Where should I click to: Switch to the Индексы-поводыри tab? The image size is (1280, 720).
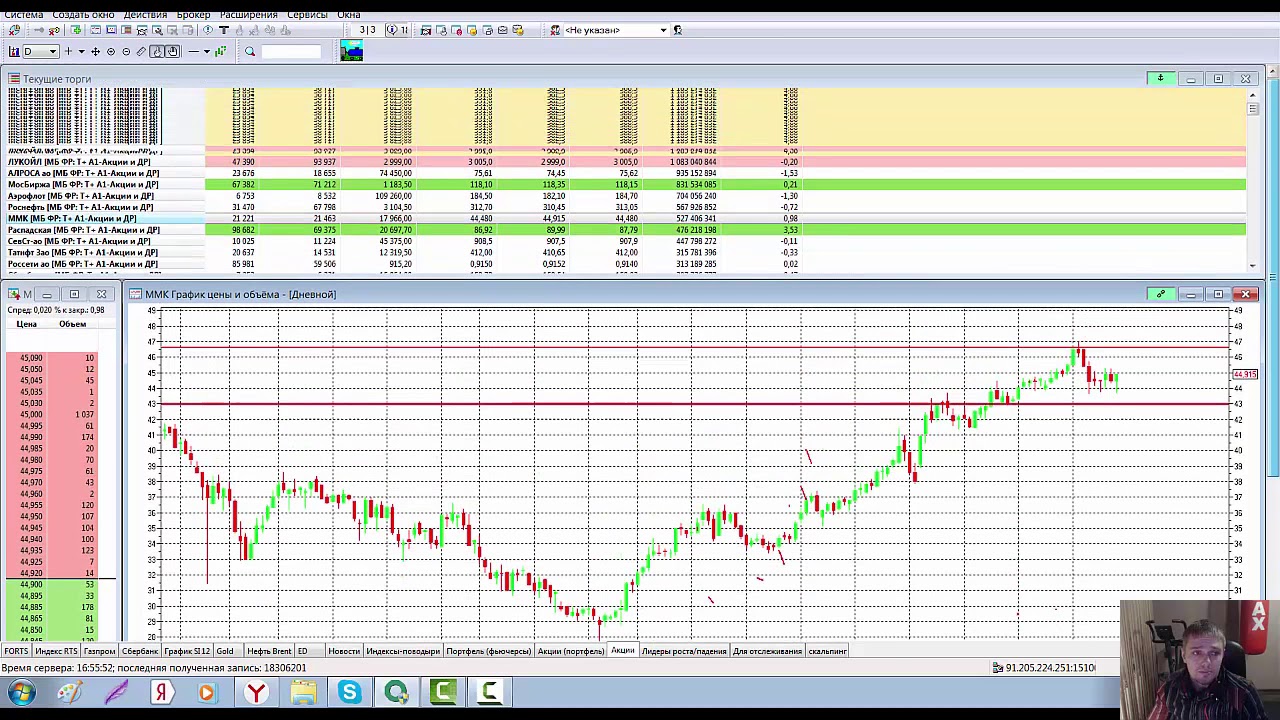[x=403, y=651]
